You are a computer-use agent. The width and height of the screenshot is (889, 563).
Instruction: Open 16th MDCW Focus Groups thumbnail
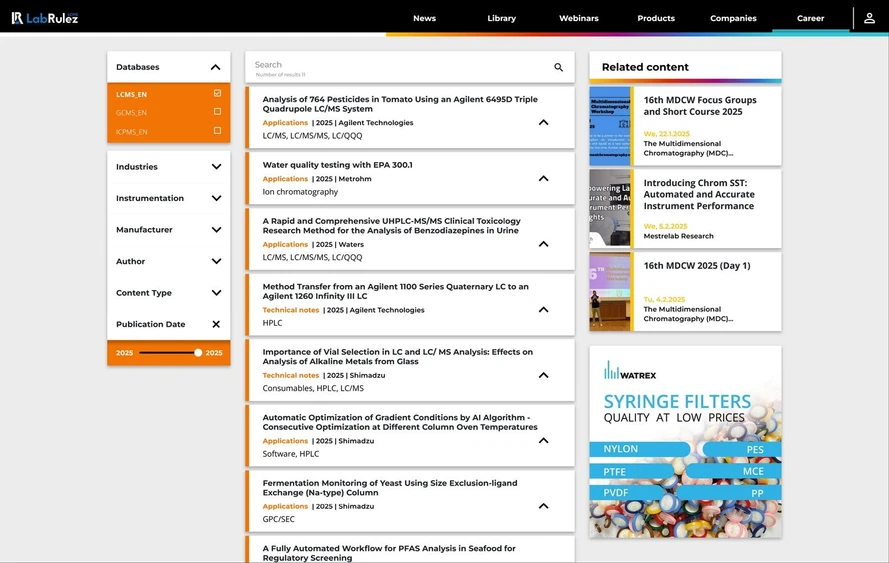point(610,126)
